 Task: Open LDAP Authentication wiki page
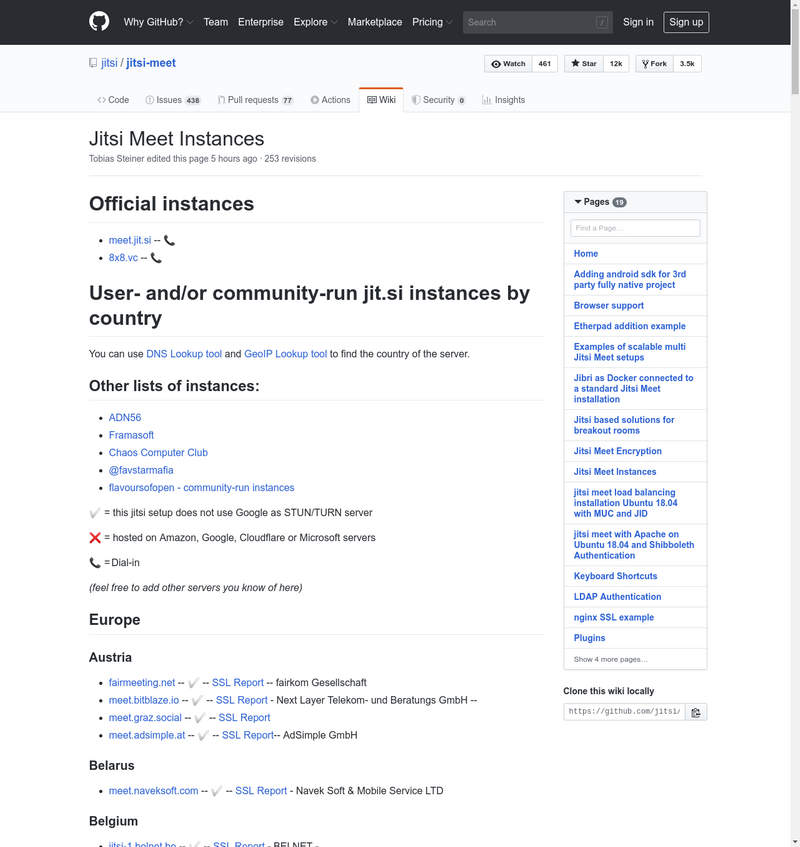tap(617, 597)
